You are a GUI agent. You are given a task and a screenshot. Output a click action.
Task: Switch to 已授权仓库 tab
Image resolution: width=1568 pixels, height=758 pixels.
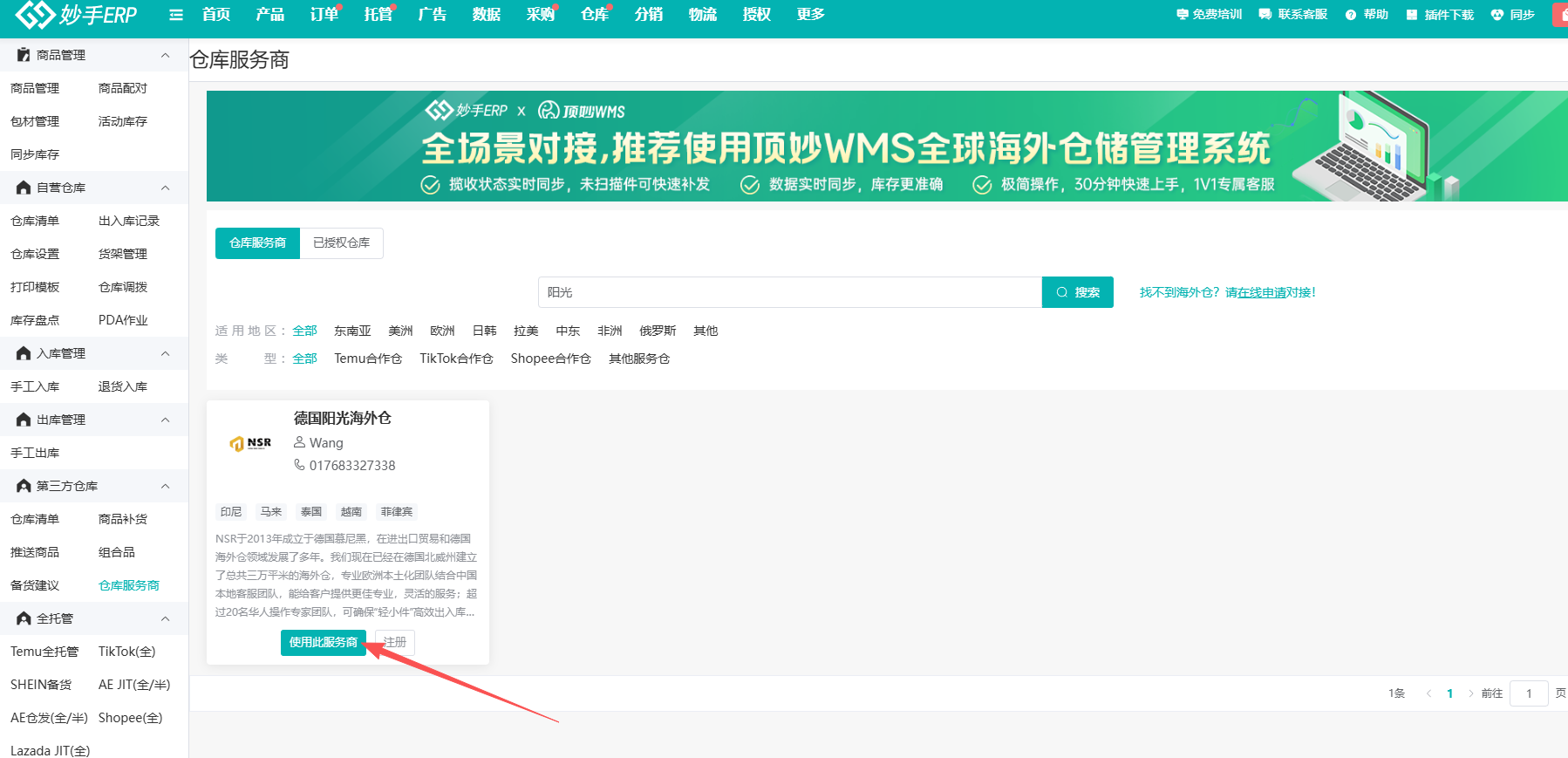click(342, 243)
